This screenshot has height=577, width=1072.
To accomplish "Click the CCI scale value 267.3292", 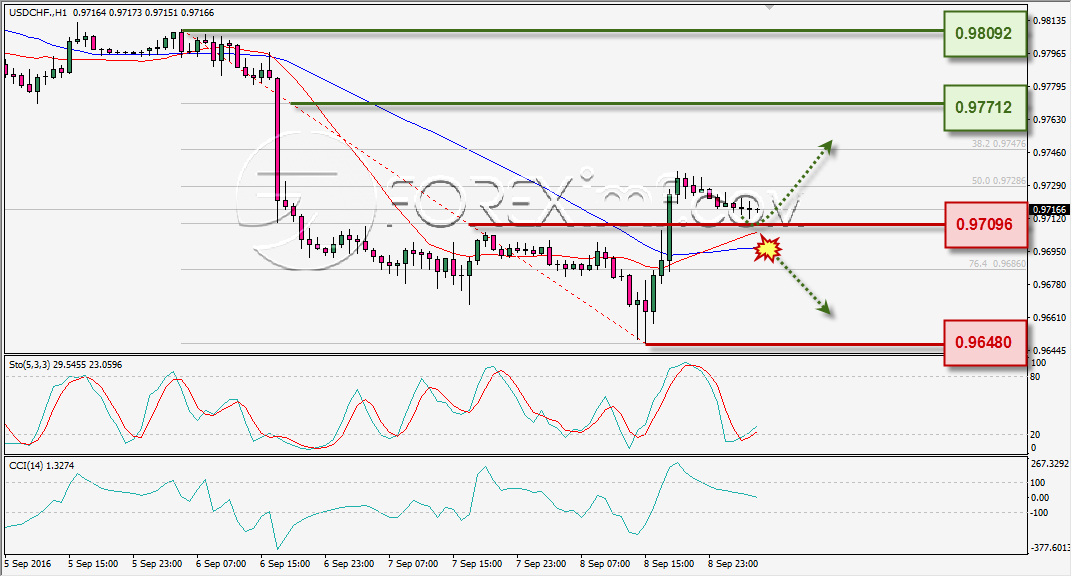I will 1049,464.
